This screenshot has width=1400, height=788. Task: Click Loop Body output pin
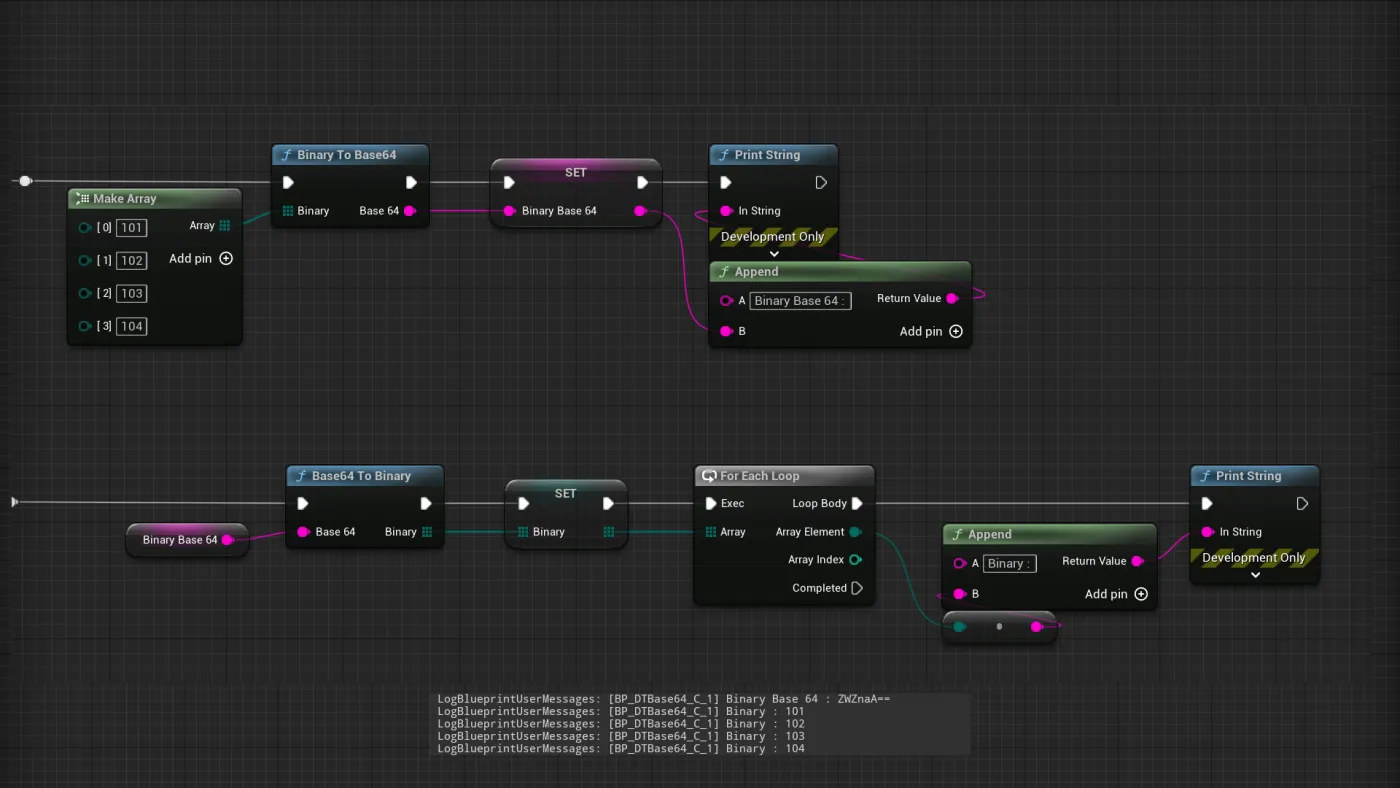[x=857, y=503]
